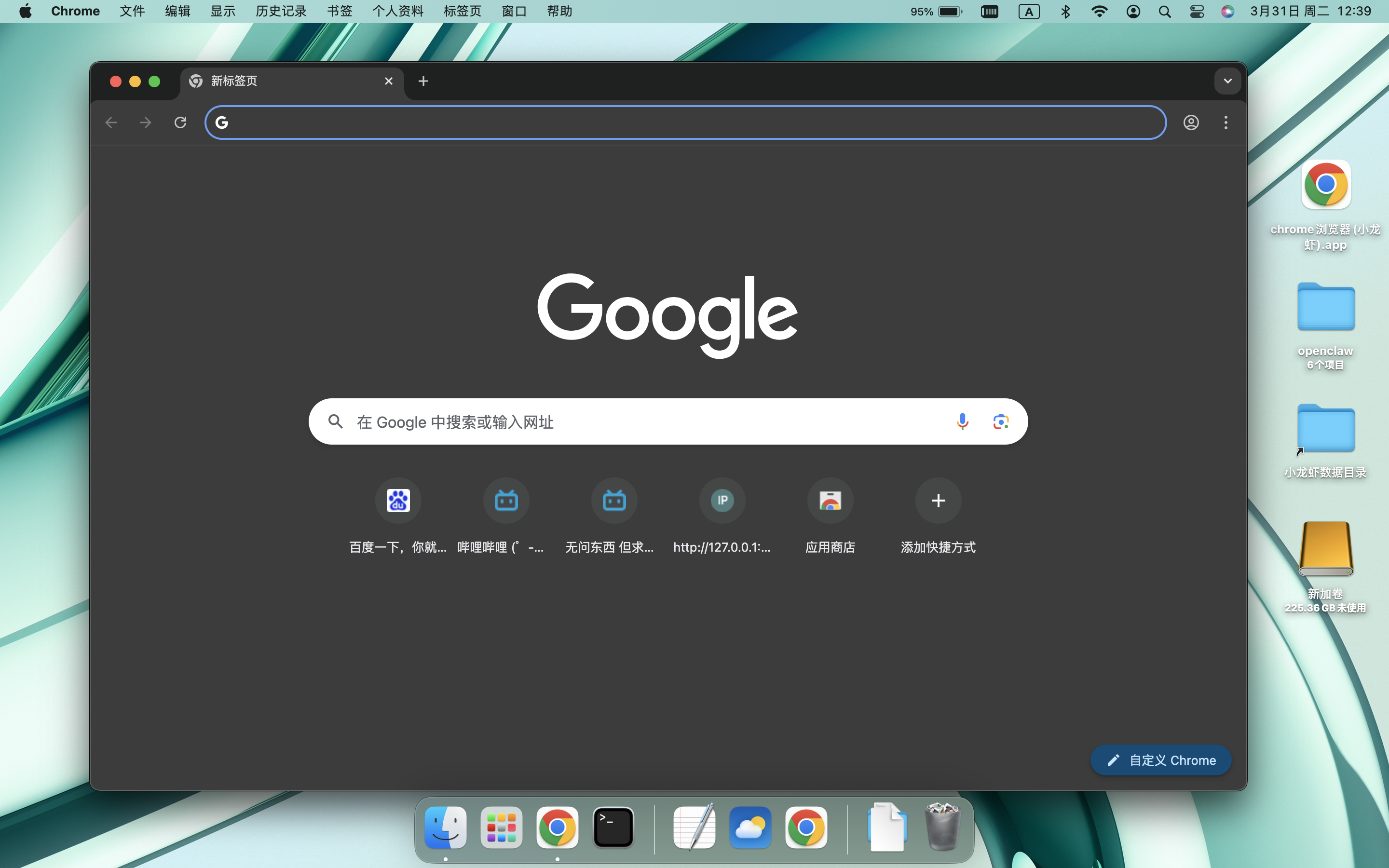The image size is (1389, 868).
Task: Open macOS Control Center toggles icon
Action: (1197, 12)
